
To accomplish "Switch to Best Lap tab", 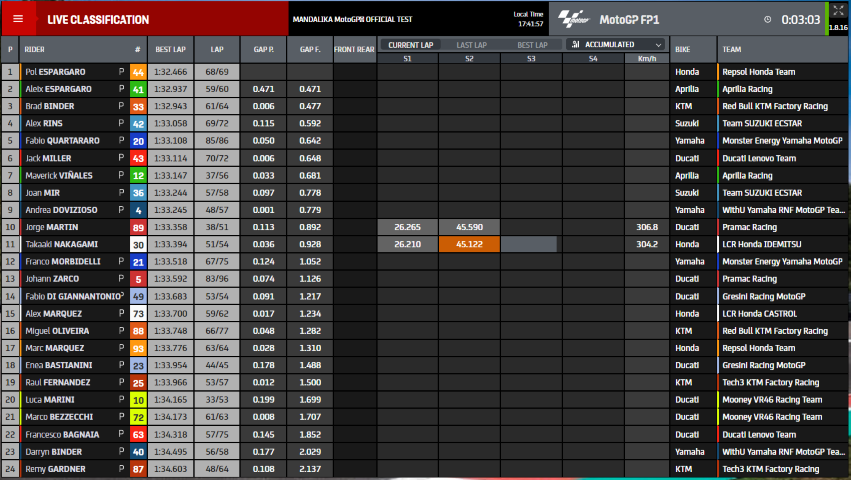I will [x=532, y=45].
